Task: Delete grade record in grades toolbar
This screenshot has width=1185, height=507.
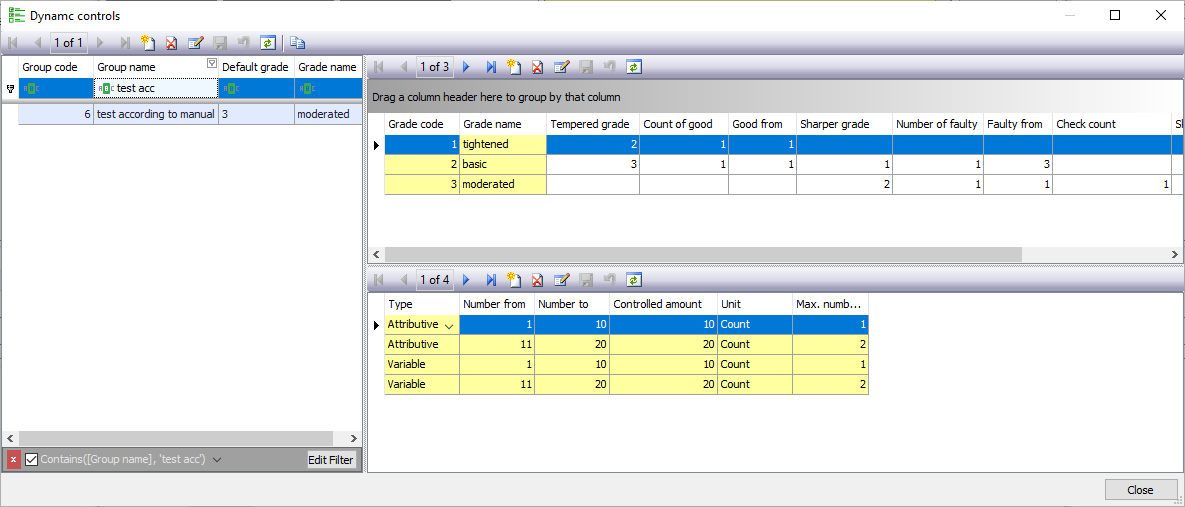Action: pyautogui.click(x=537, y=67)
